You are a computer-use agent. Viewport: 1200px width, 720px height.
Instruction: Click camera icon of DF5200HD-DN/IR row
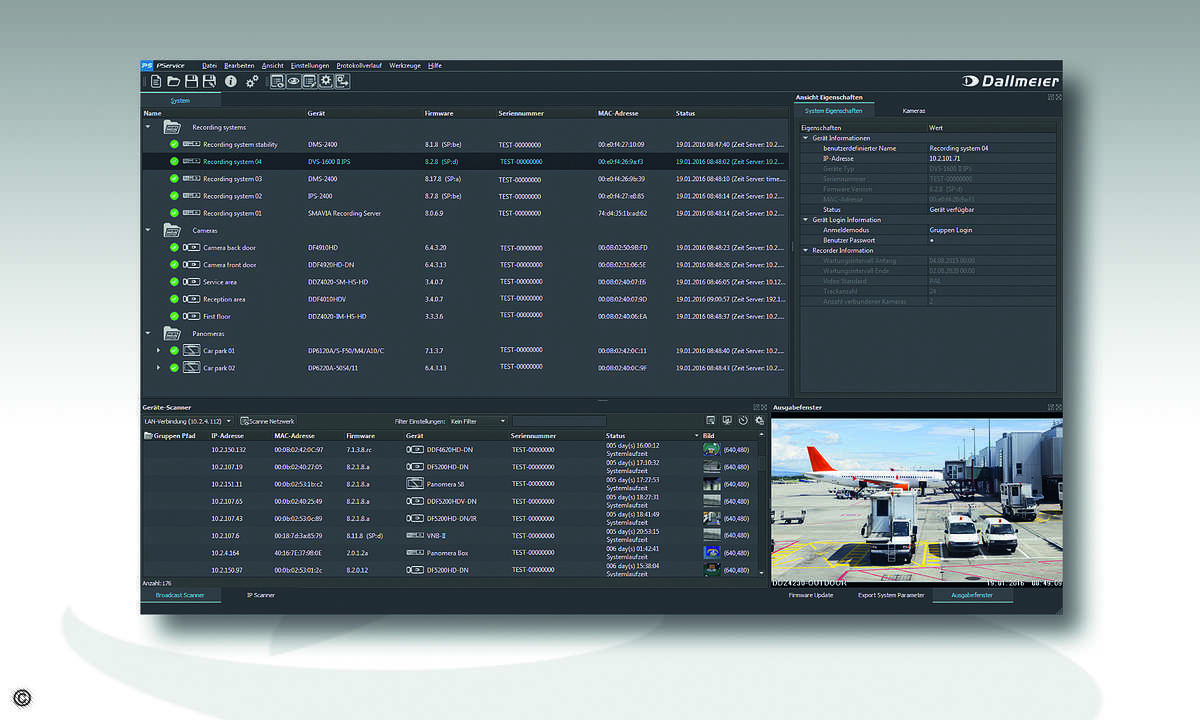tap(415, 518)
